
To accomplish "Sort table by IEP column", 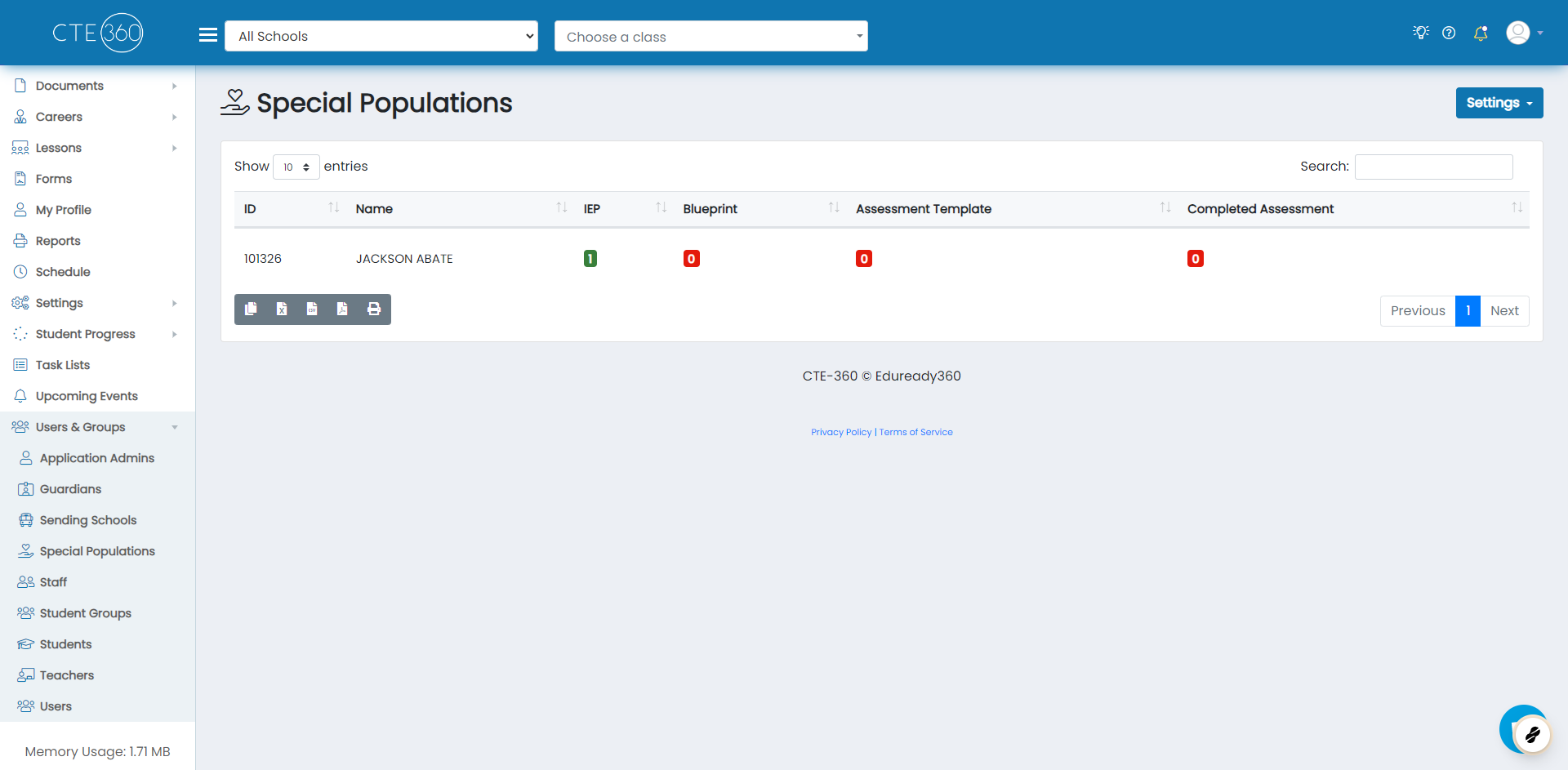I will coord(624,209).
